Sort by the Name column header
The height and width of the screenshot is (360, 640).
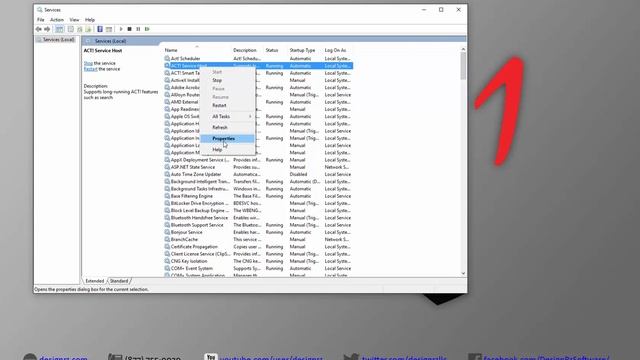[x=197, y=50]
